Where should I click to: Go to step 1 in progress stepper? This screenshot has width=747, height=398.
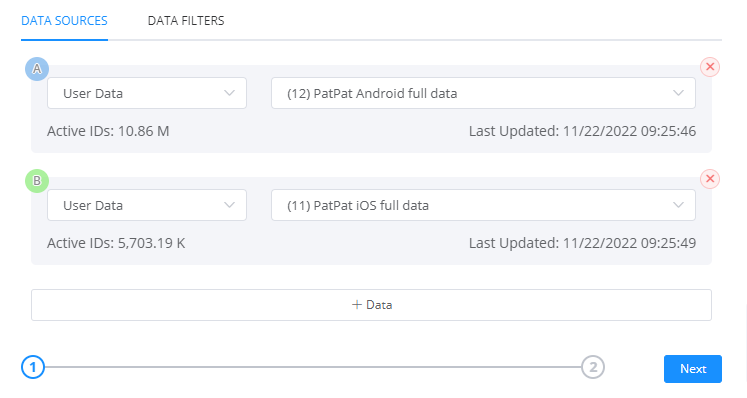33,367
